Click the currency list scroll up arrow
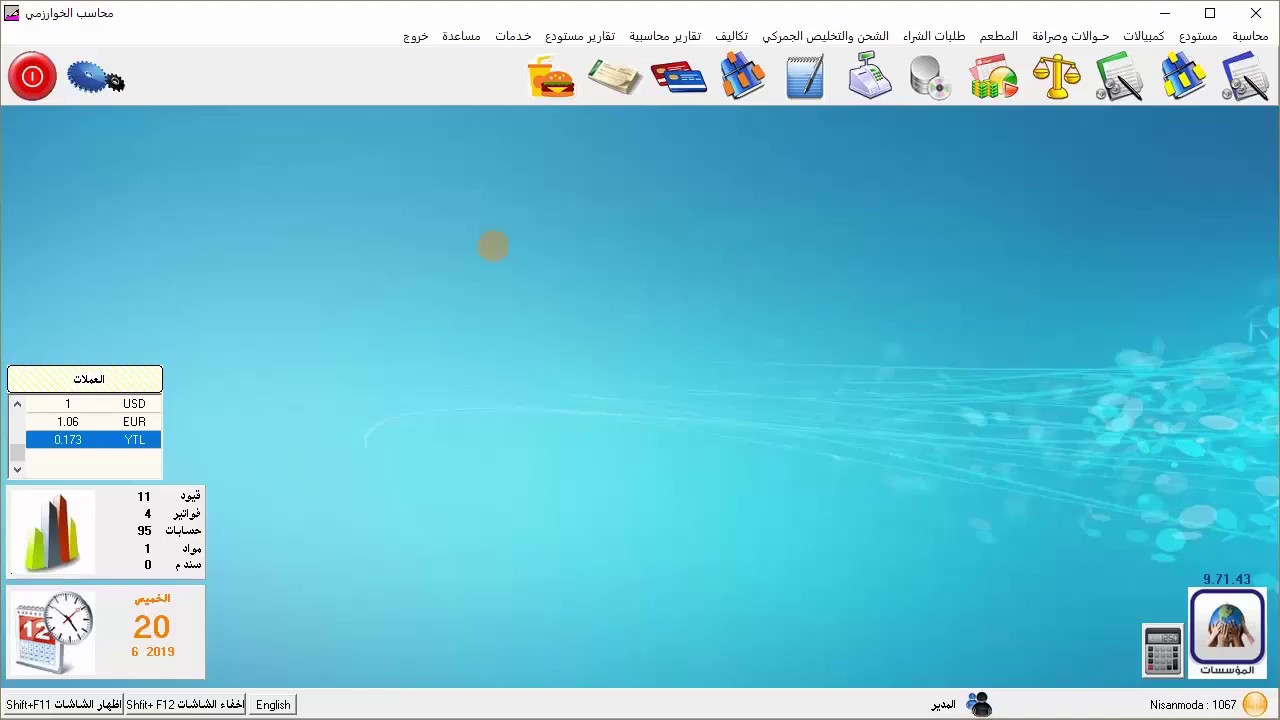1280x720 pixels. (x=17, y=404)
